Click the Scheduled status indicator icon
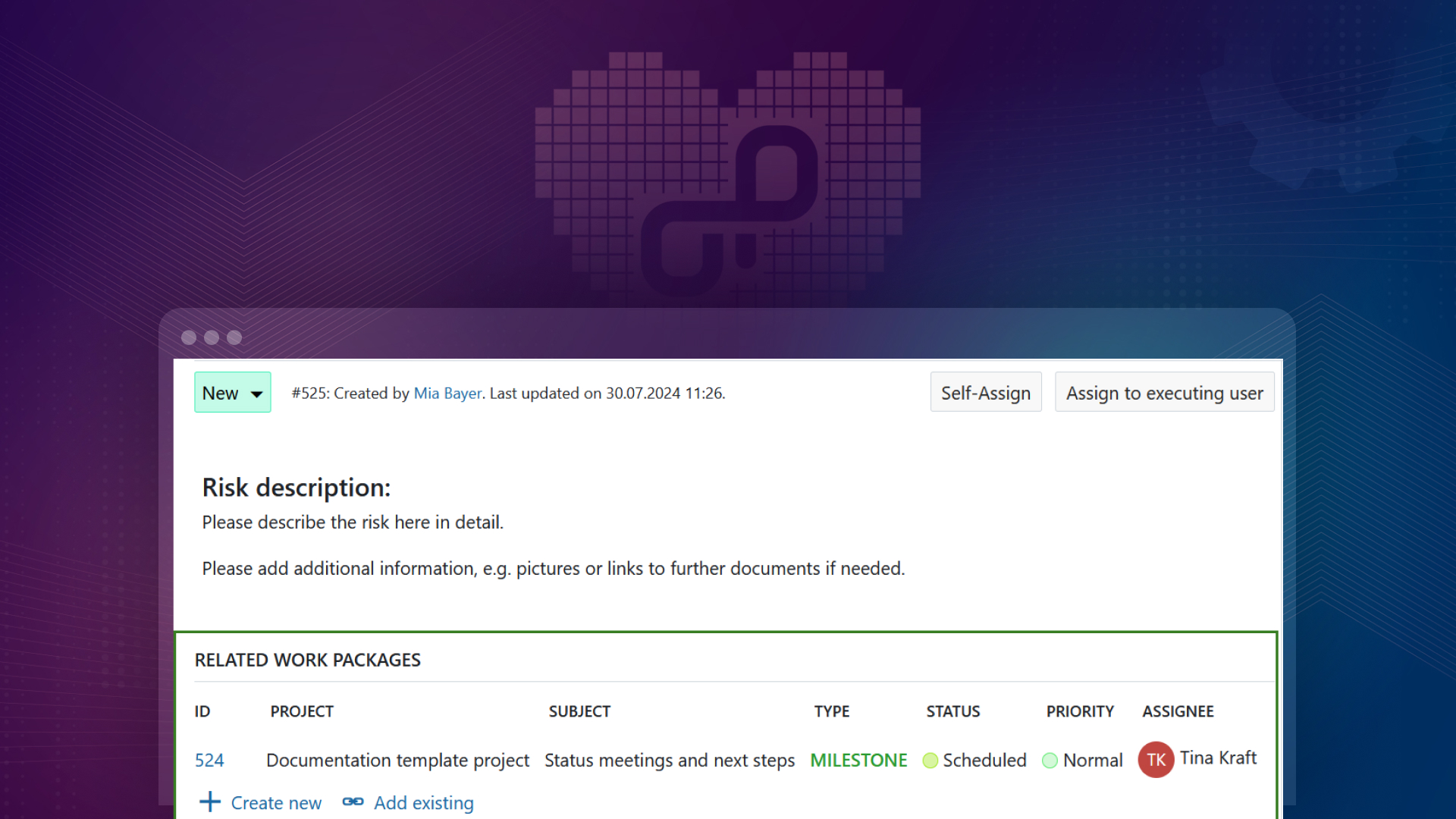The width and height of the screenshot is (1456, 819). [929, 759]
